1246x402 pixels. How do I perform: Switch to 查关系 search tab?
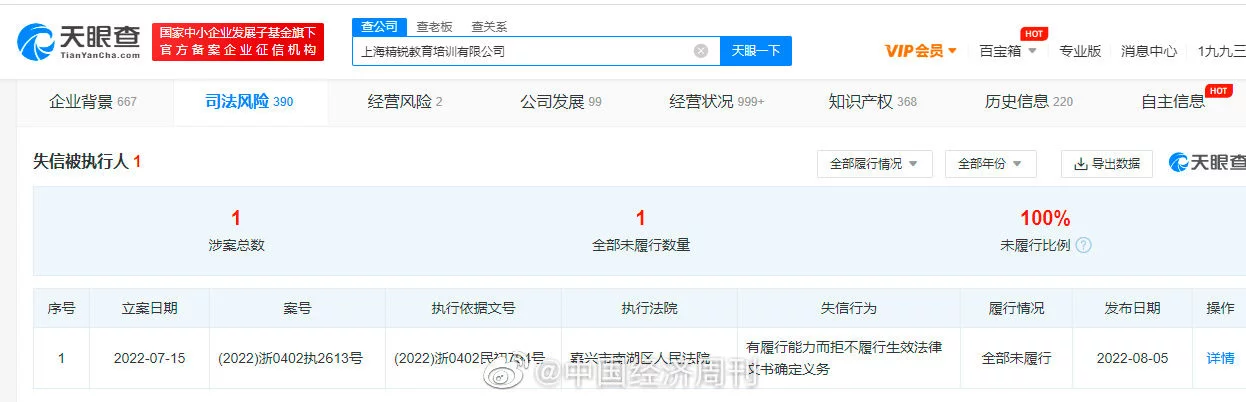pos(489,27)
